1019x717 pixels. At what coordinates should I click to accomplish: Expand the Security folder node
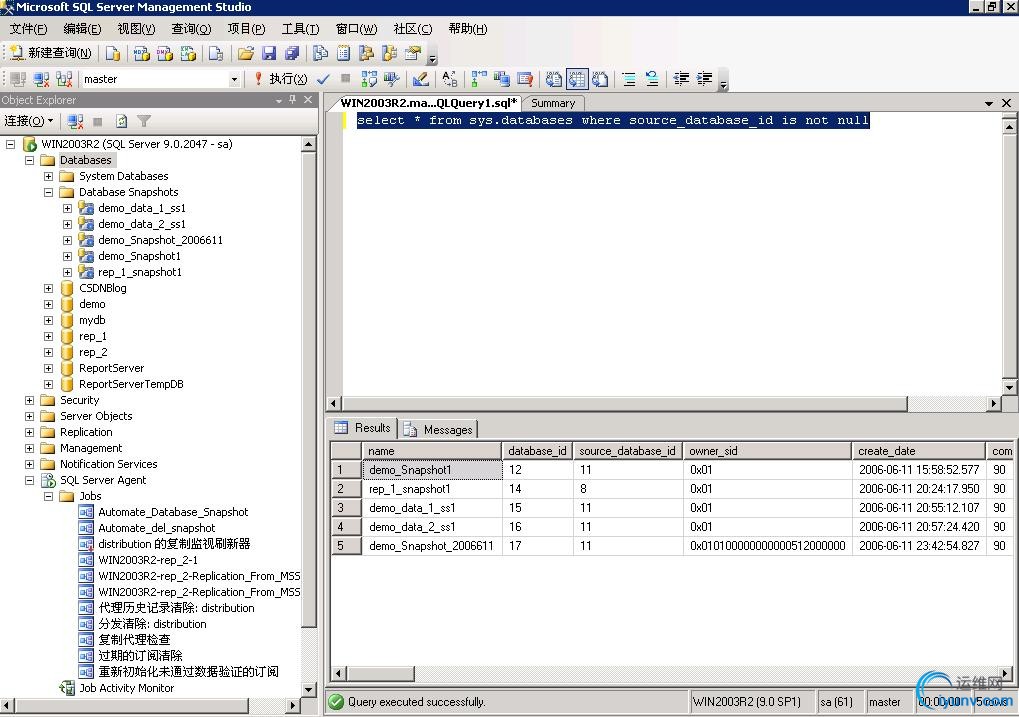click(29, 400)
